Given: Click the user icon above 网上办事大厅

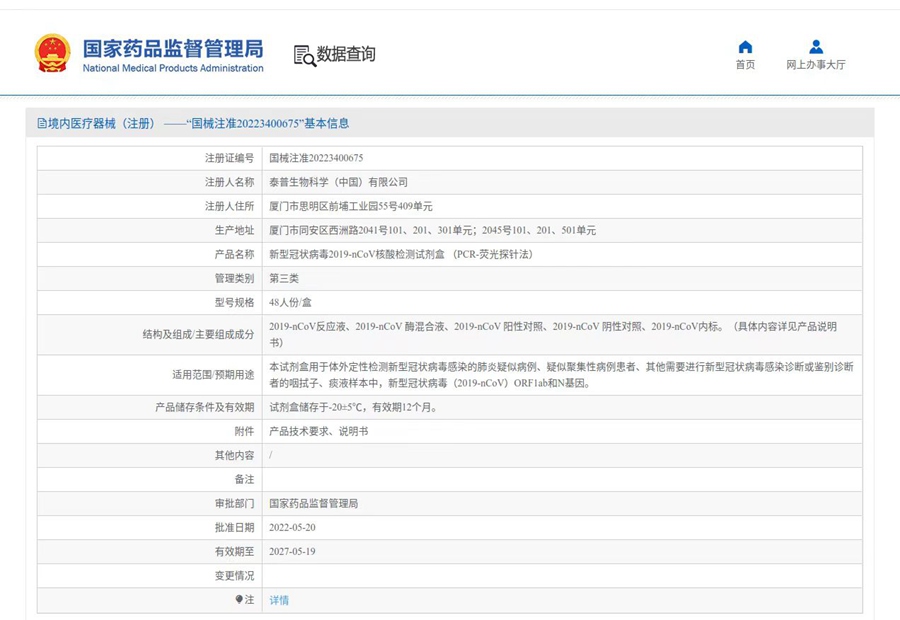Looking at the screenshot, I should pos(816,47).
